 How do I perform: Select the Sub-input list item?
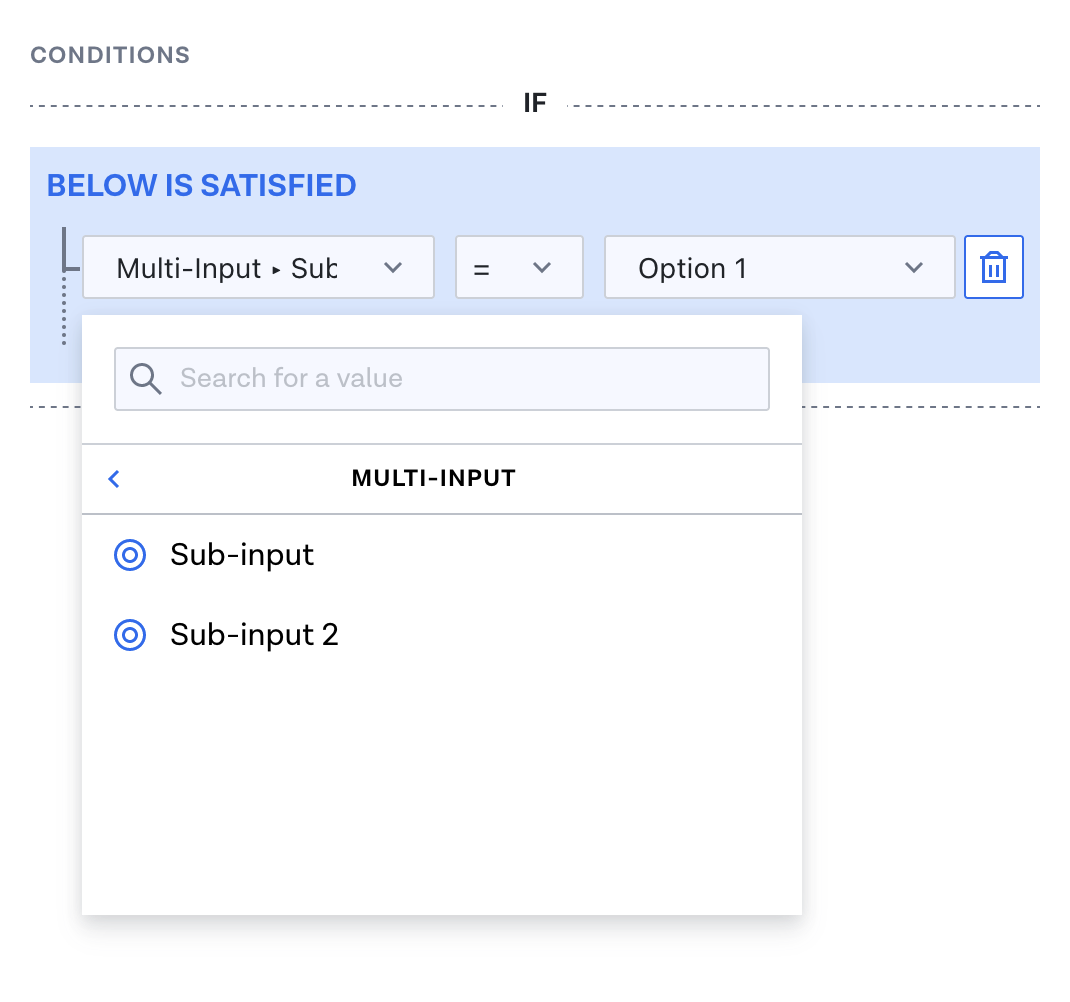pos(242,555)
